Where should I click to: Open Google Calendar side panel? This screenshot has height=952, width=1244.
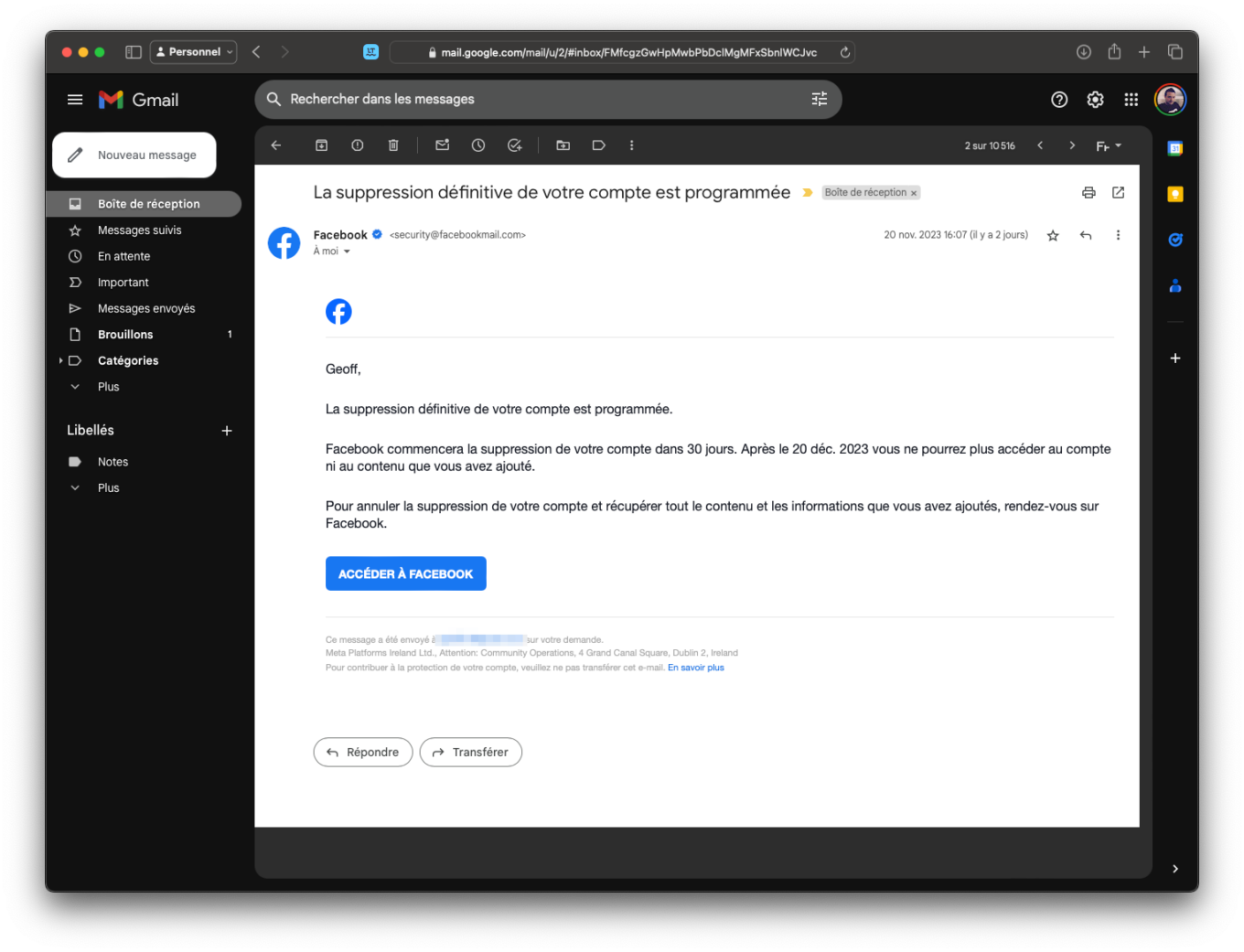(1175, 148)
